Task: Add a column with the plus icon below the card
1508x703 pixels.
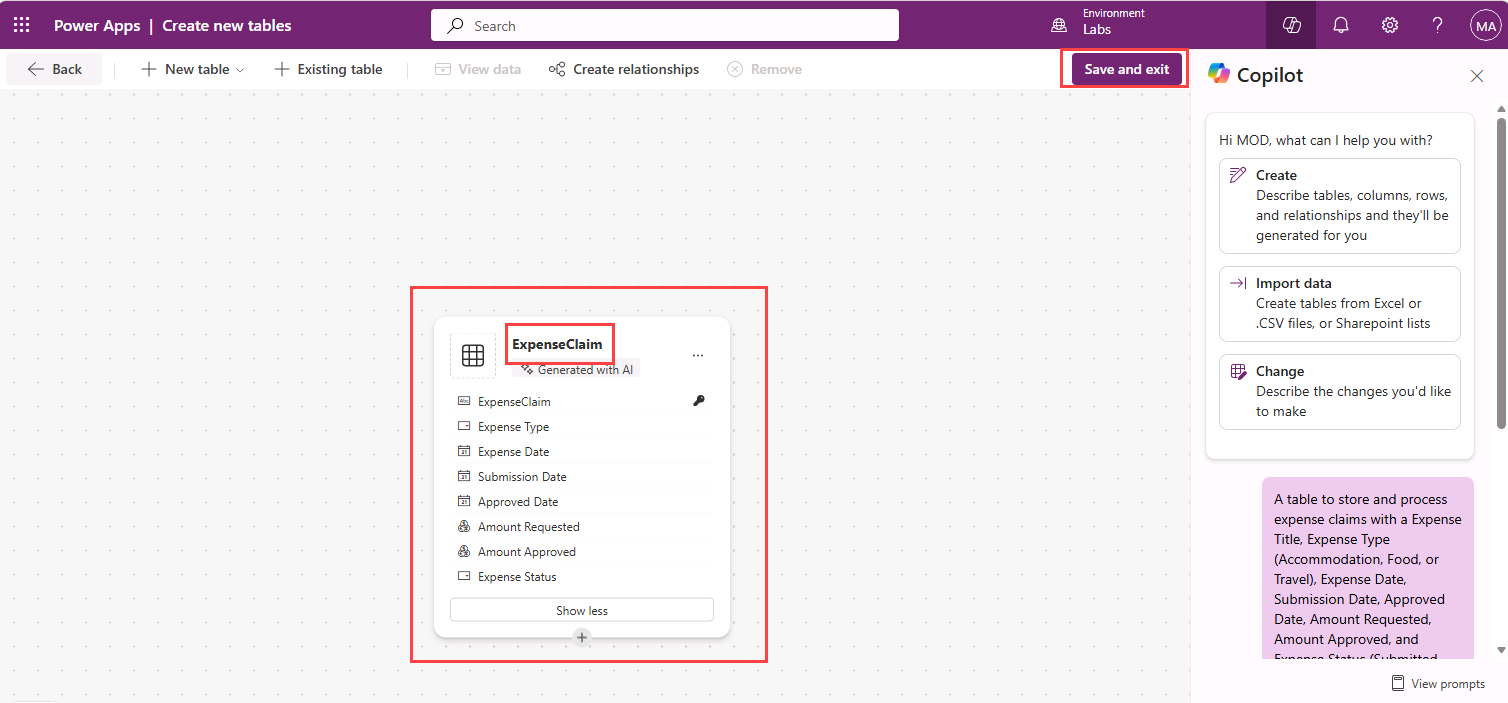Action: (582, 637)
